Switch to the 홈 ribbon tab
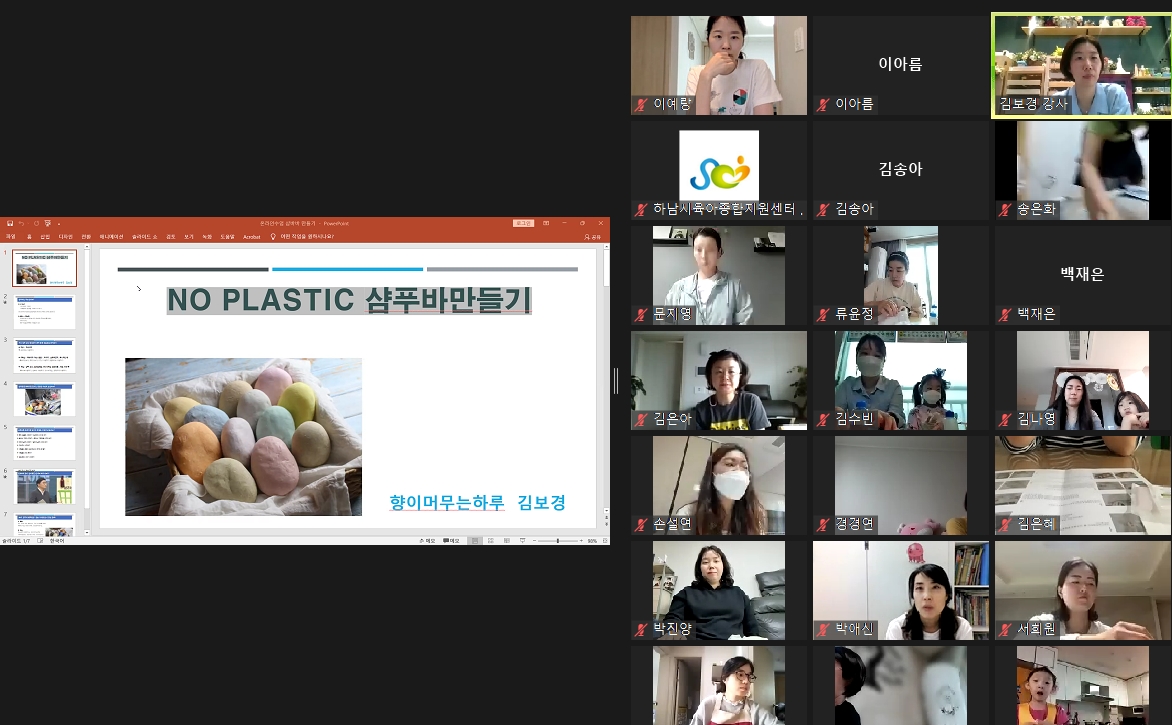Viewport: 1172px width, 725px height. click(29, 237)
